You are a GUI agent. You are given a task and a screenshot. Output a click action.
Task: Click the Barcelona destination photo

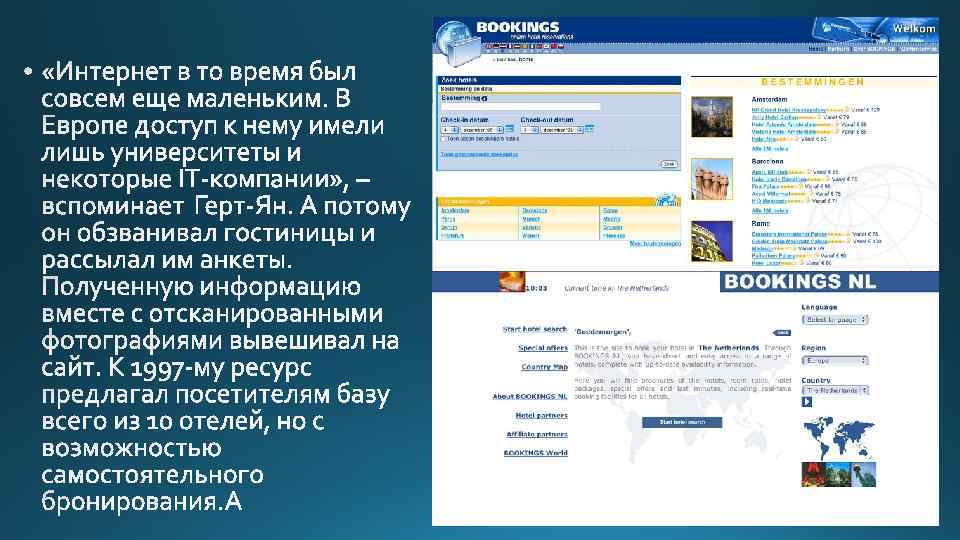click(x=711, y=179)
